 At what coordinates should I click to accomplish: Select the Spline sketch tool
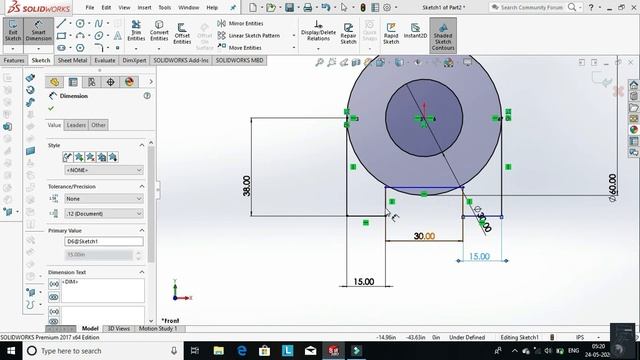tap(99, 24)
